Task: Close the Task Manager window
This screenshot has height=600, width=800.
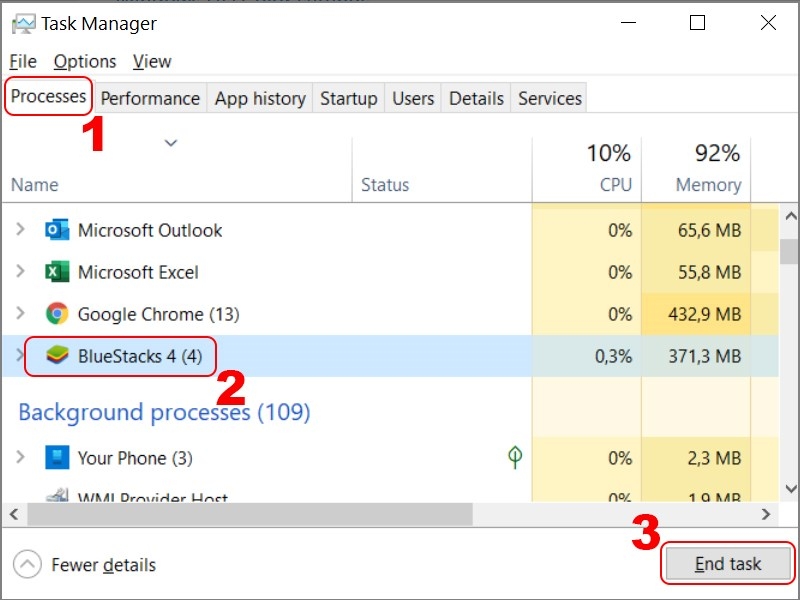Action: (768, 22)
